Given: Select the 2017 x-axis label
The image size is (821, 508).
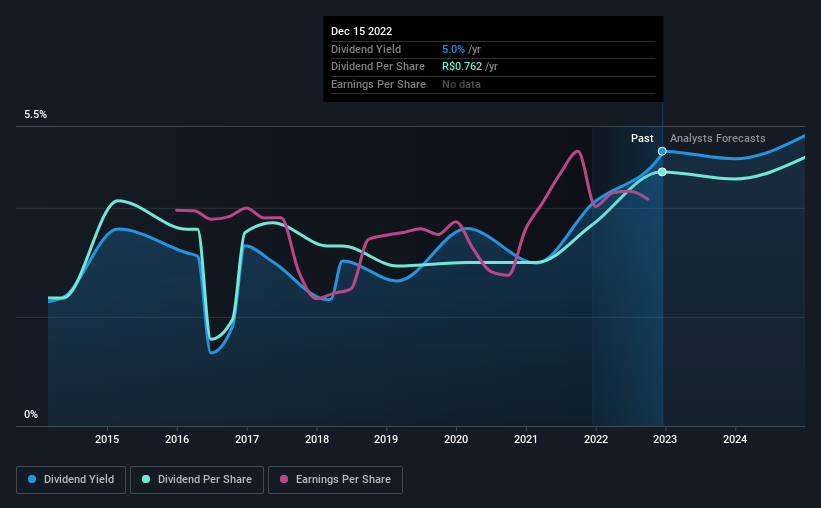Looking at the screenshot, I should (x=247, y=439).
